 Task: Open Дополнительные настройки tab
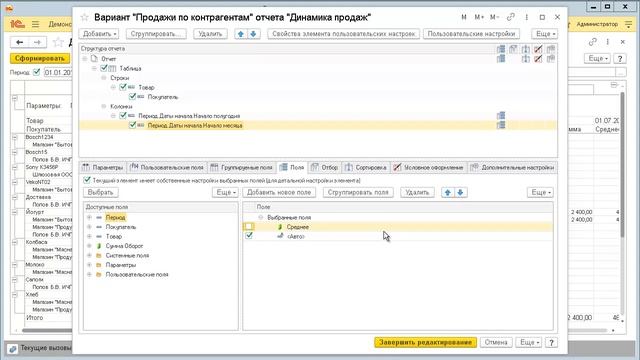coord(512,167)
